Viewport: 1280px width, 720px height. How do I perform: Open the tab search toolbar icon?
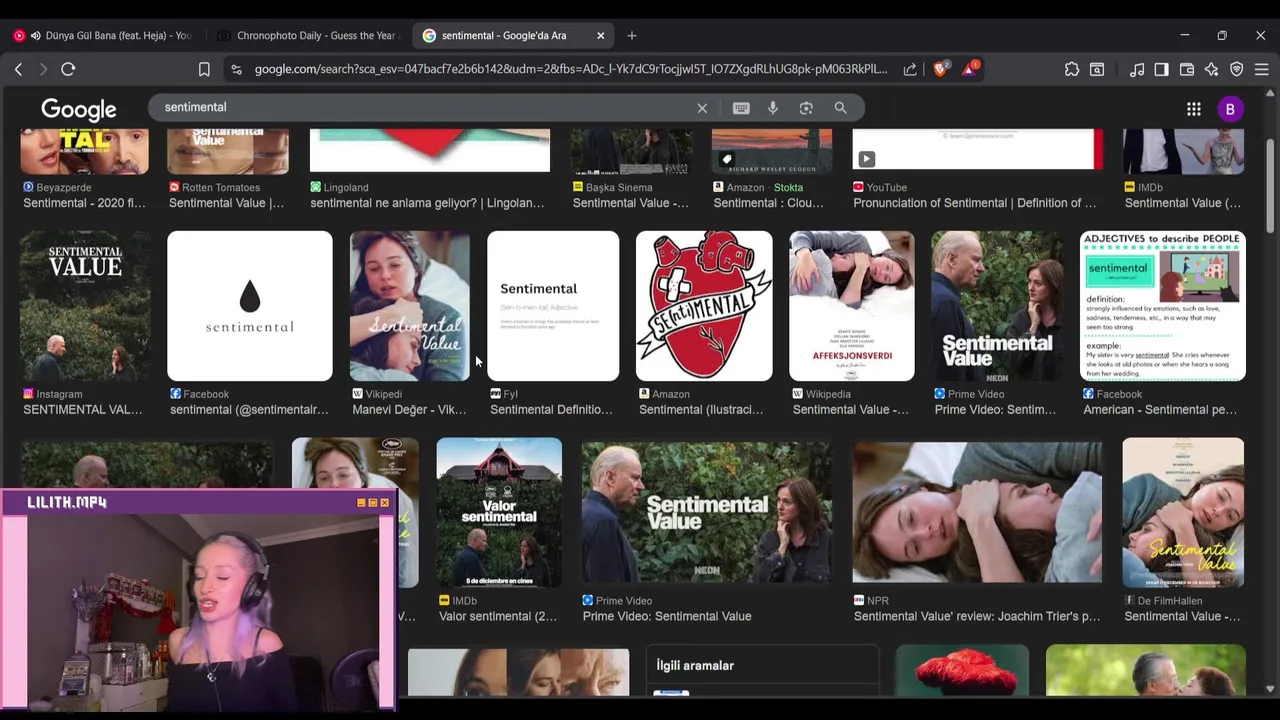1097,69
